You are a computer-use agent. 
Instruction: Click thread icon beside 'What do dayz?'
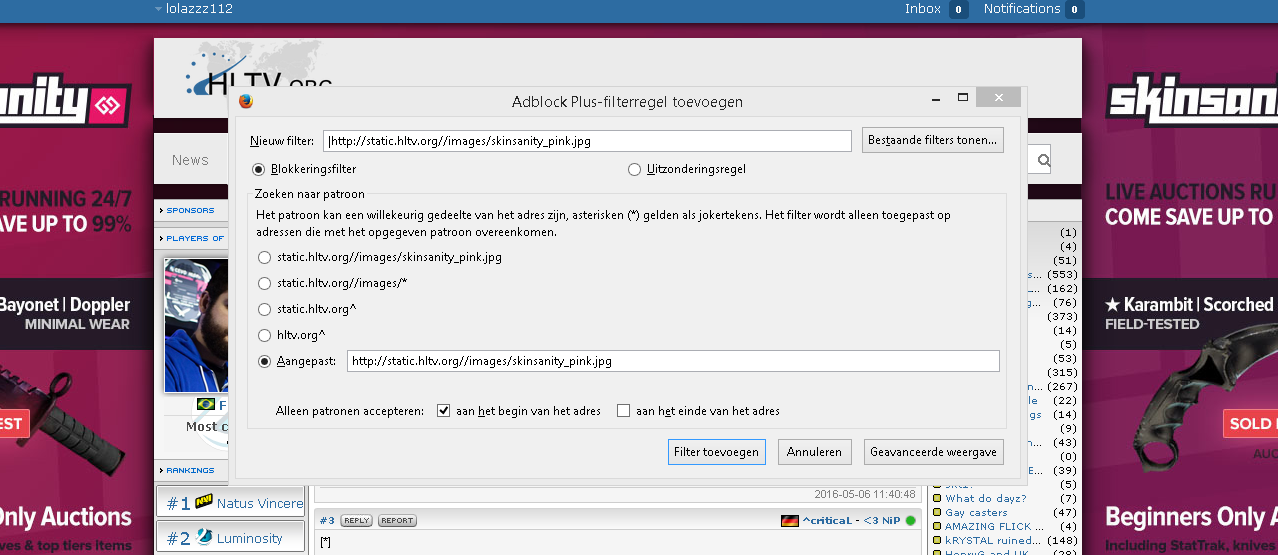(x=936, y=499)
